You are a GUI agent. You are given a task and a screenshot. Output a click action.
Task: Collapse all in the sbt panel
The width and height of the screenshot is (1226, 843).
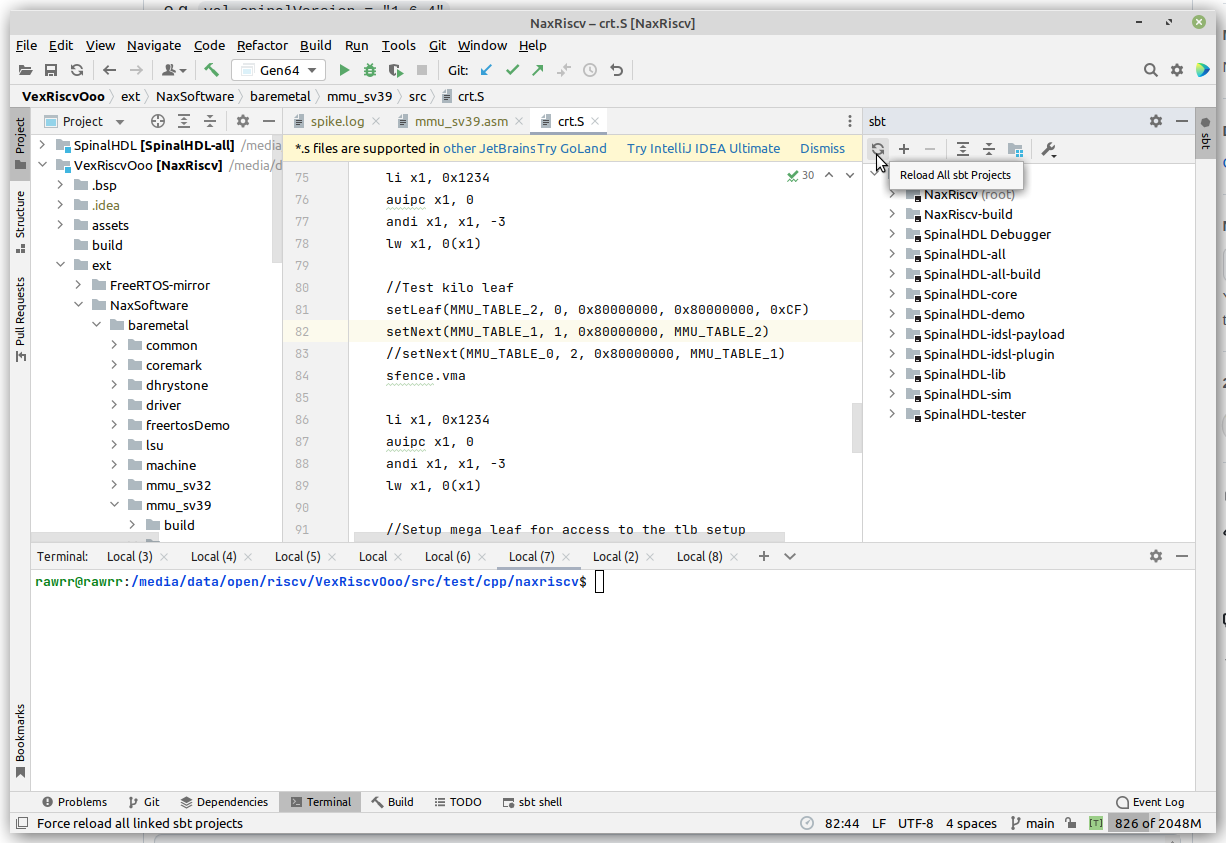[x=988, y=149]
